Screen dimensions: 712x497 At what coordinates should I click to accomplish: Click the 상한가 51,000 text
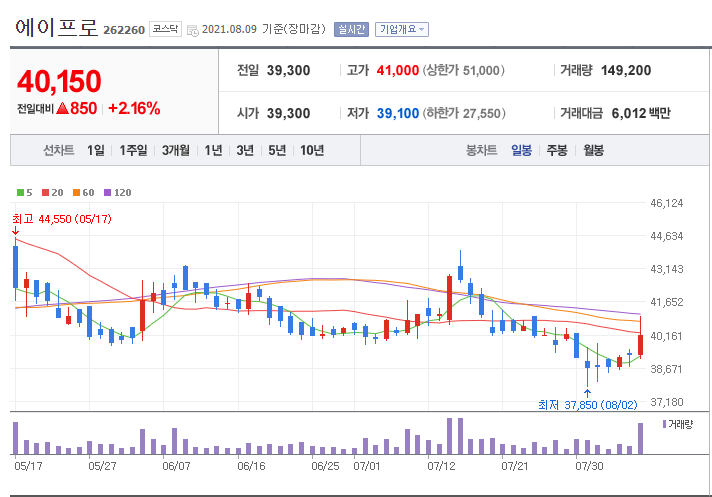tap(464, 70)
